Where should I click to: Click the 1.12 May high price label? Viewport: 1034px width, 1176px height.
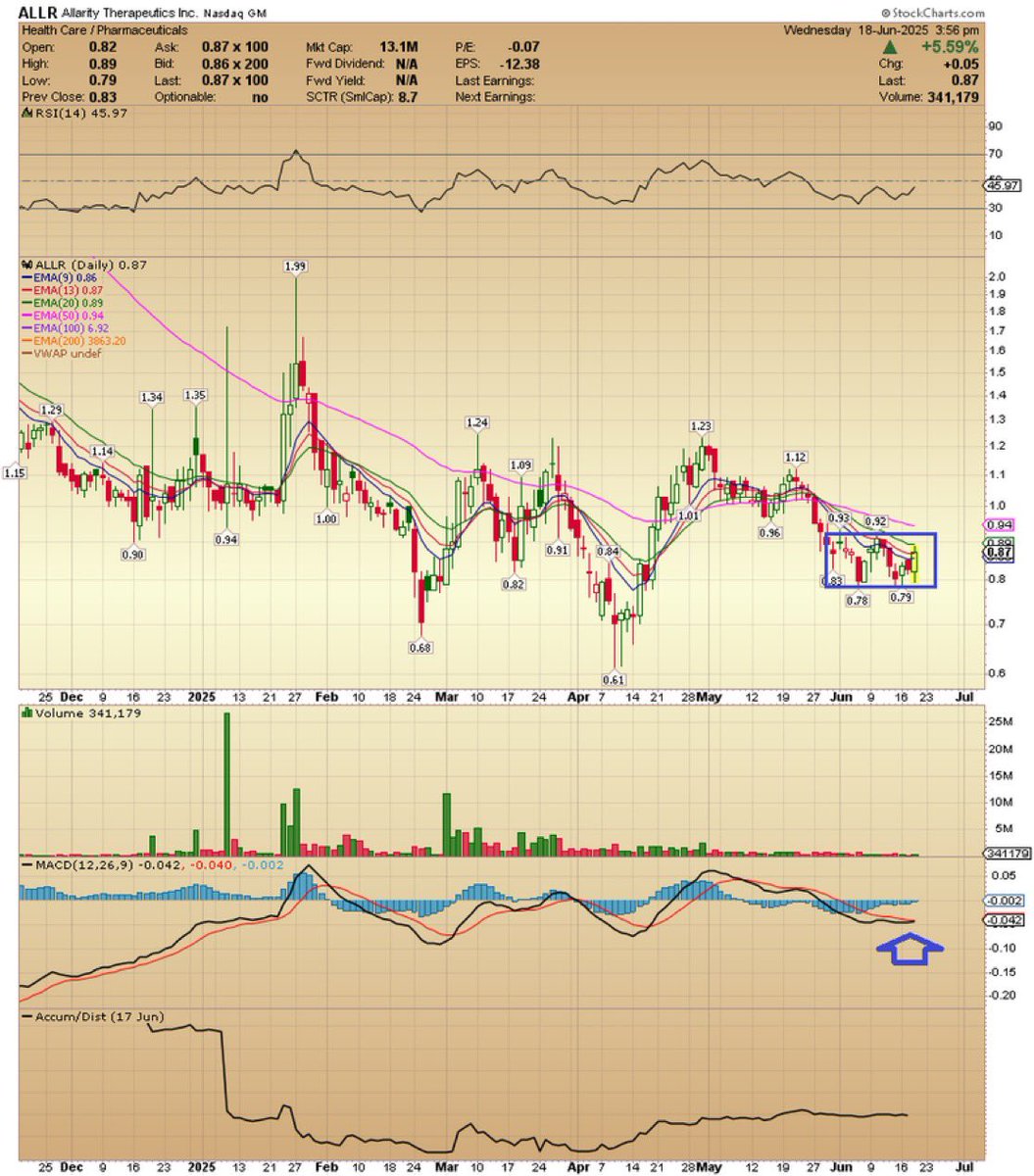795,457
